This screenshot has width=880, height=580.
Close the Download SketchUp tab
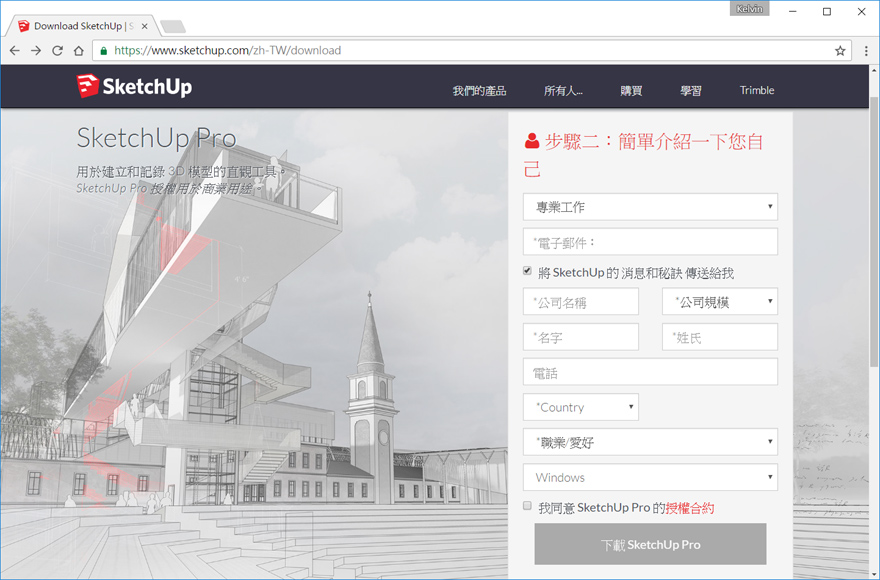click(144, 26)
